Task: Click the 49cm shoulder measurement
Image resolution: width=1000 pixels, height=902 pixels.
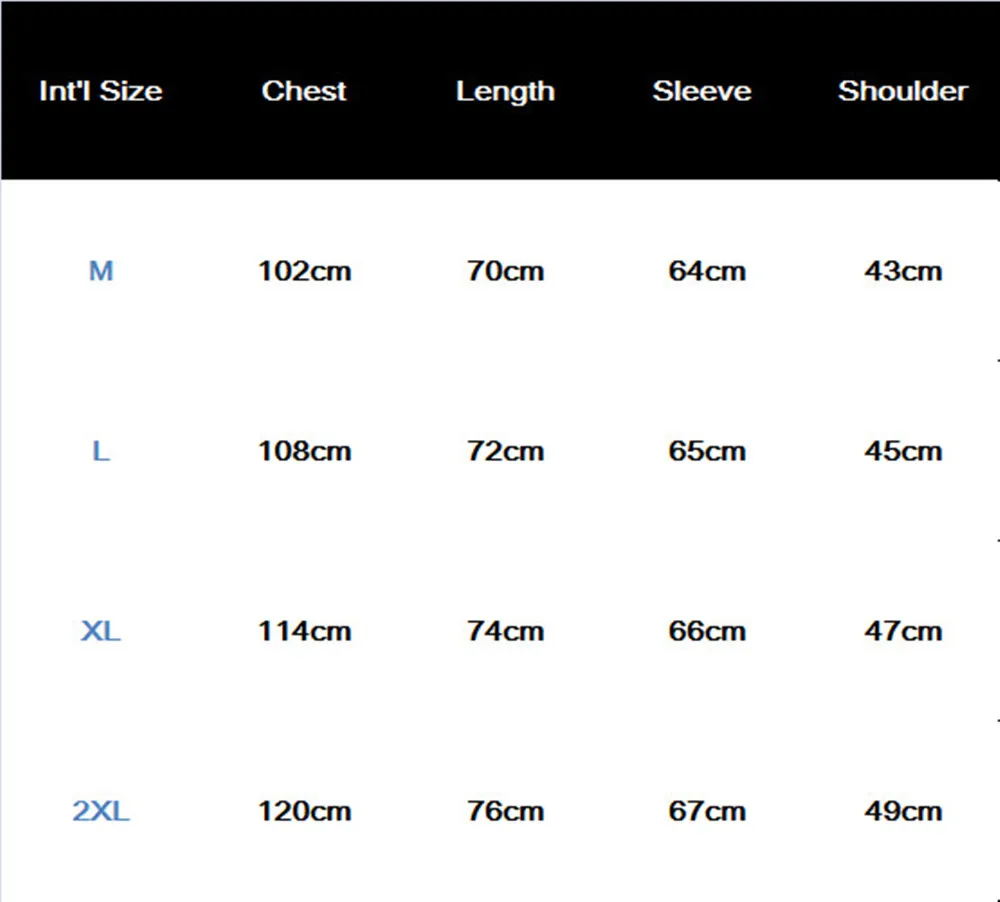Action: coord(903,811)
